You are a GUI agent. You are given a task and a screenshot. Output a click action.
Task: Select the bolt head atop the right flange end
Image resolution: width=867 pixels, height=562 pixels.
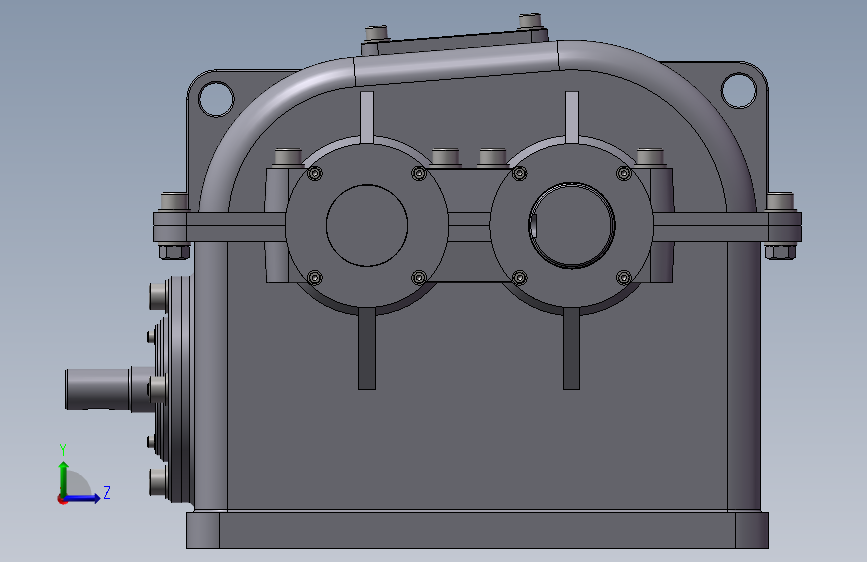tap(780, 201)
